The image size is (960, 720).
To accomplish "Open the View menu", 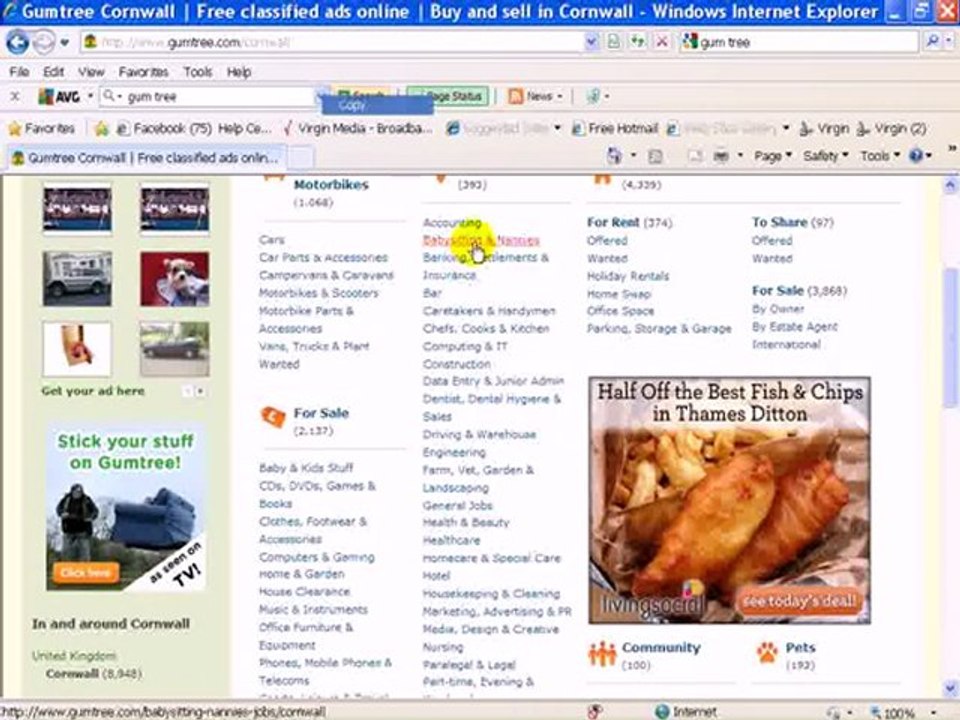I will [x=91, y=72].
